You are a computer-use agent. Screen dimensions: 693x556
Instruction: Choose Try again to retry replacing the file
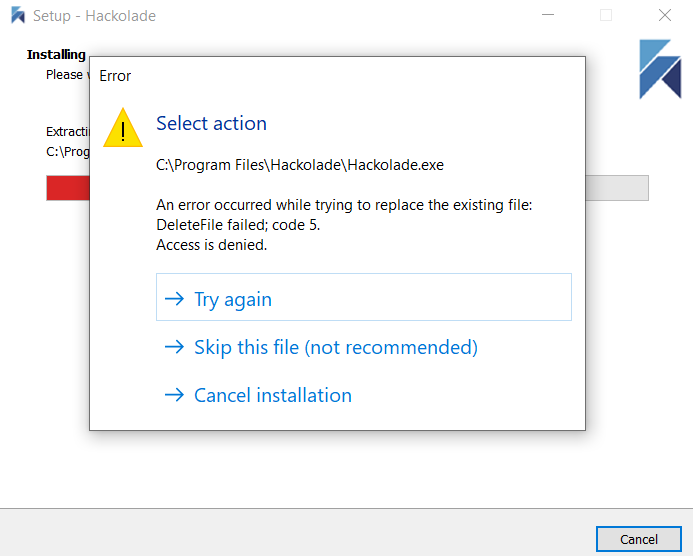click(x=233, y=299)
